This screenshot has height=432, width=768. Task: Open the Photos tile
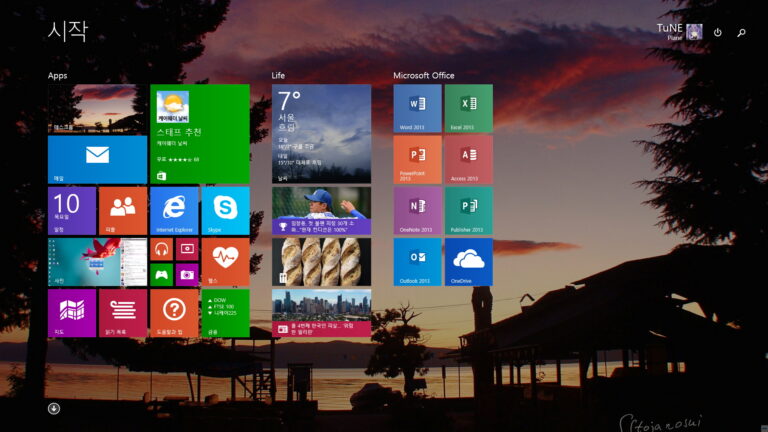(97, 262)
